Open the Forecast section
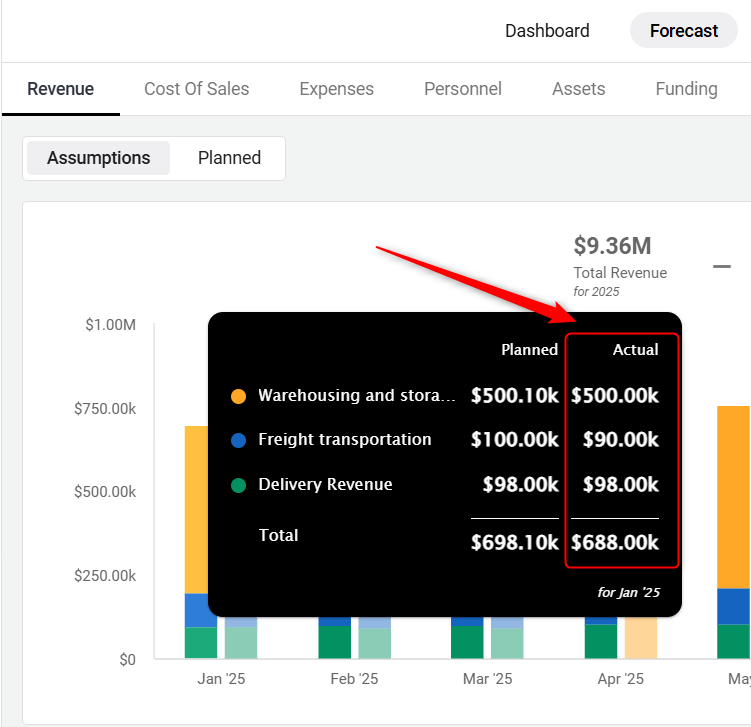 [683, 31]
